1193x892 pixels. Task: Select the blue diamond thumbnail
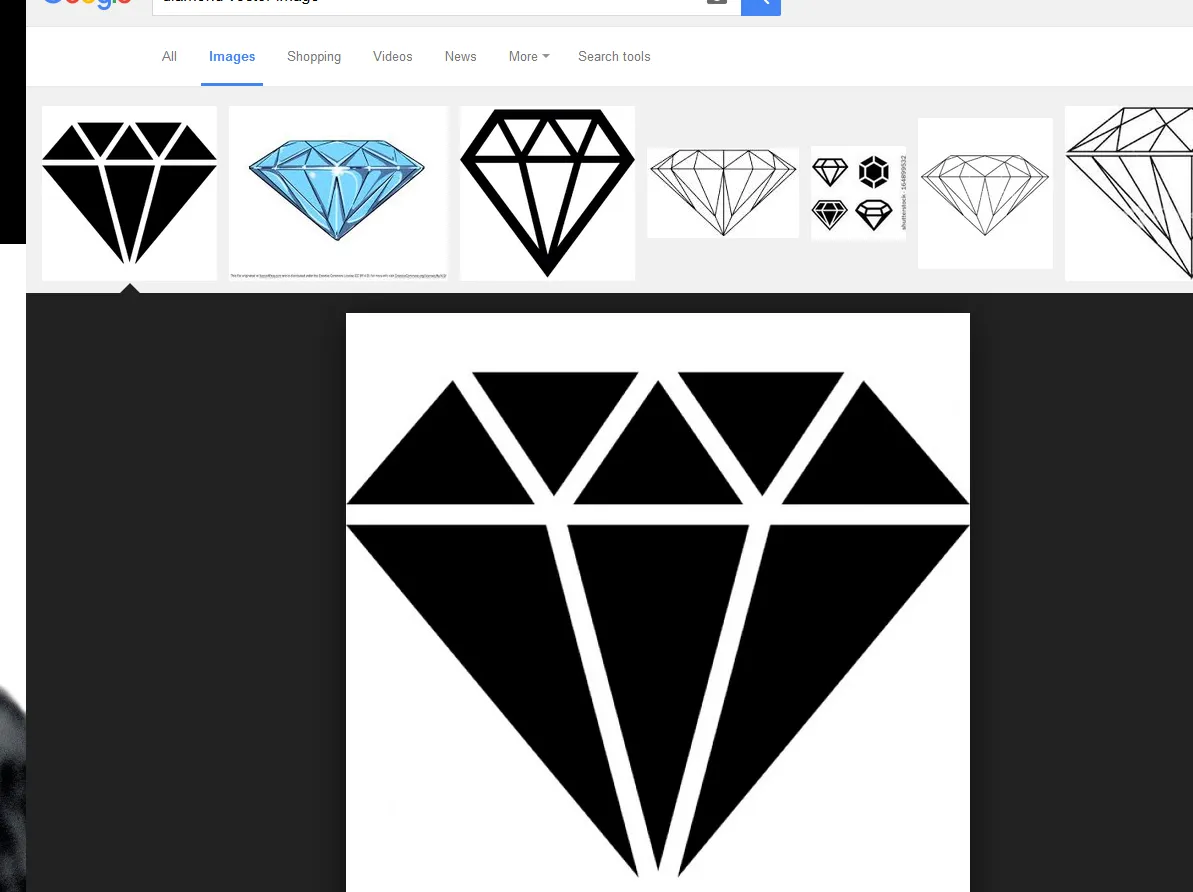pos(339,193)
